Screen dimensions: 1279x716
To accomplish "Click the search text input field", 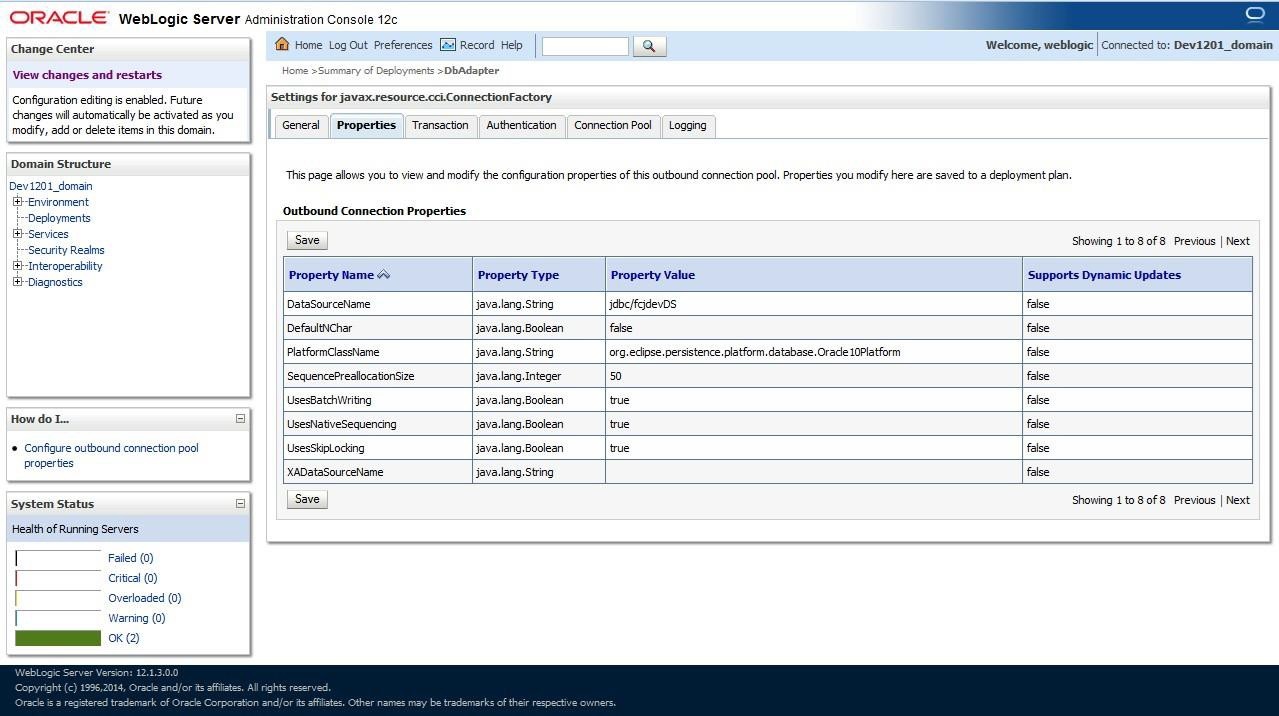I will 585,46.
